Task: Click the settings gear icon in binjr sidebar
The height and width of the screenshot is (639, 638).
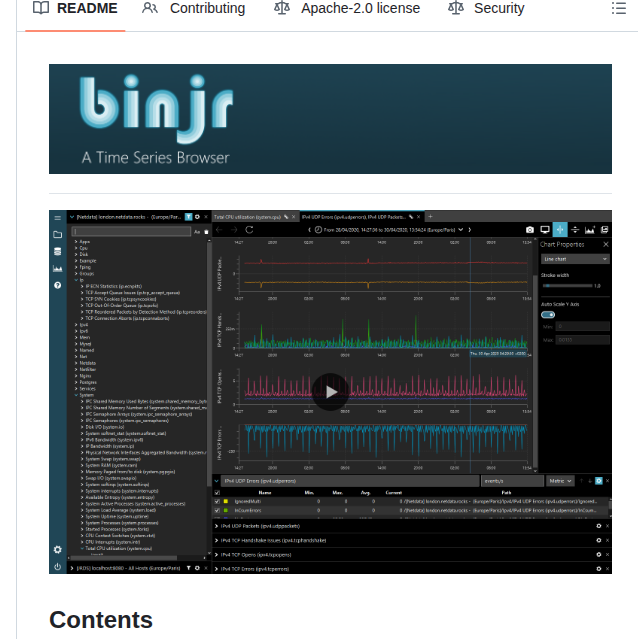Action: (57, 550)
